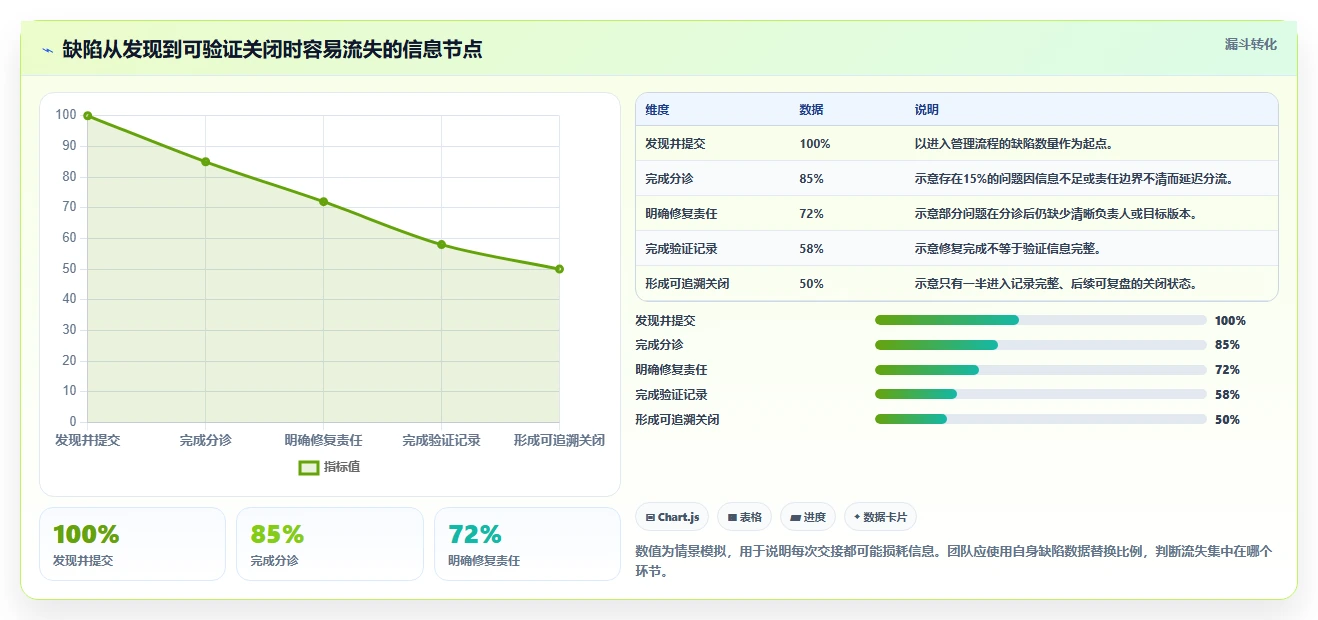The width and height of the screenshot is (1318, 620).
Task: Click the 发现并提交 label on the chart x-axis
Action: click(x=88, y=440)
